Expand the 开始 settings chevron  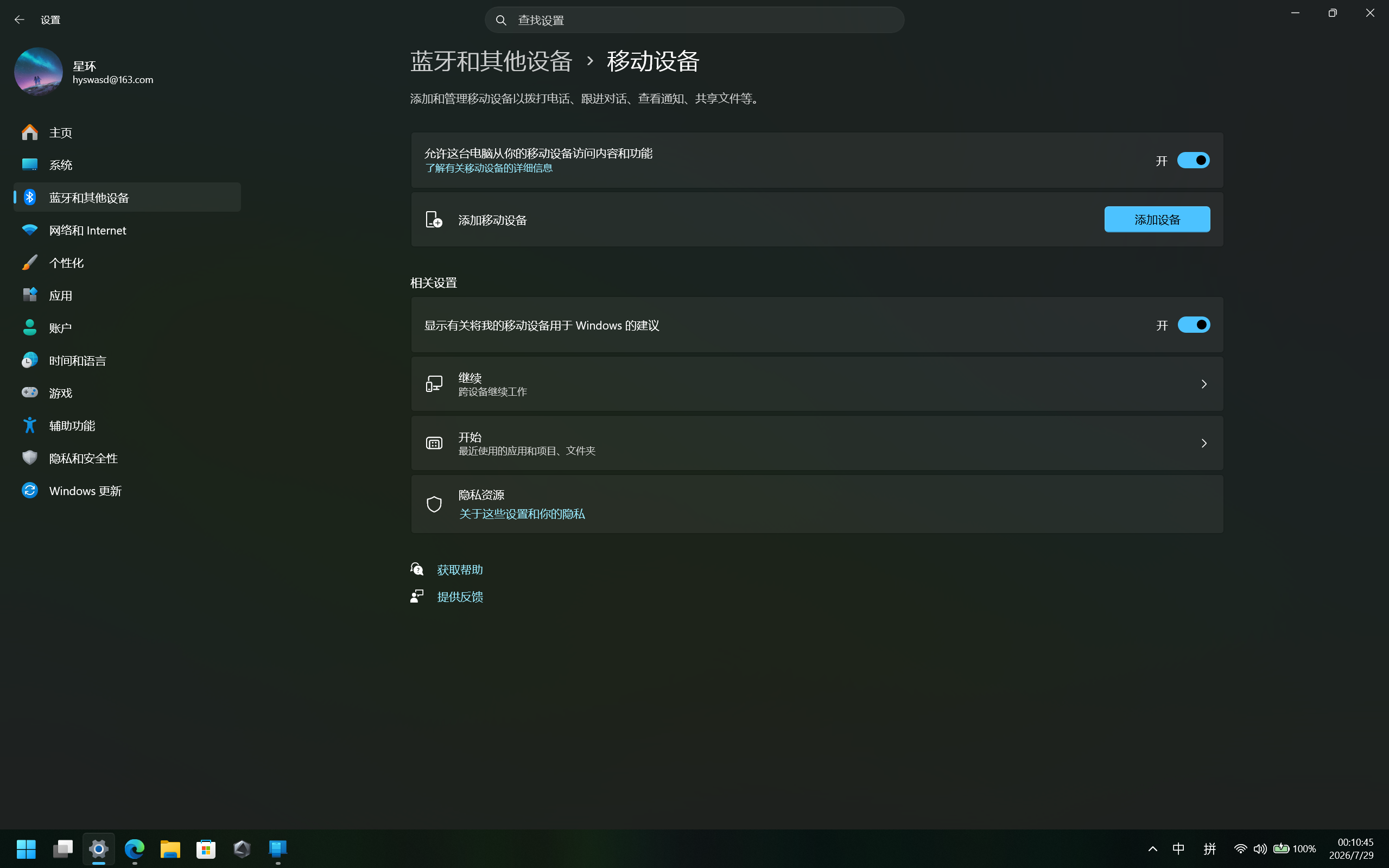[x=1204, y=443]
